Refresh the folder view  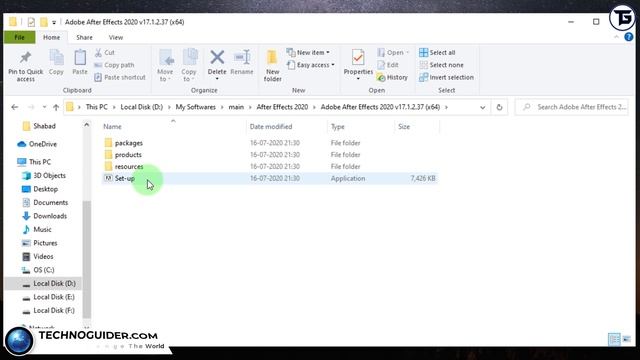pos(499,107)
